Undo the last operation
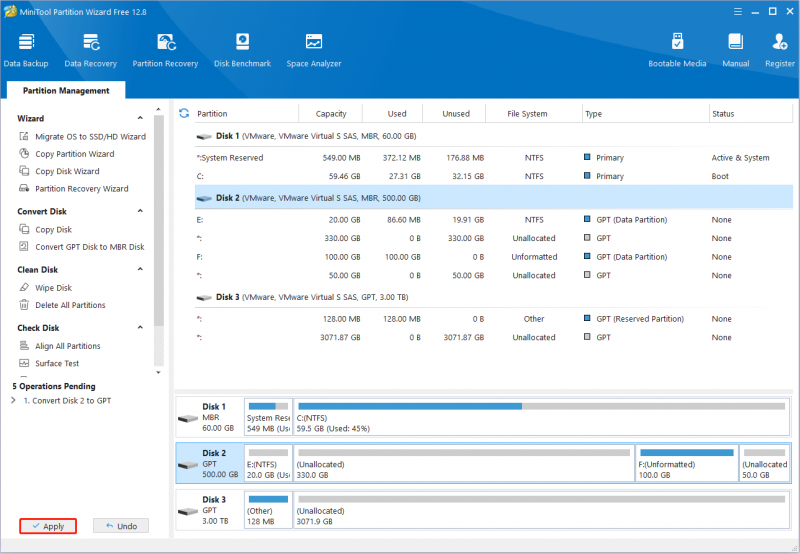Image resolution: width=800 pixels, height=554 pixels. coord(121,526)
